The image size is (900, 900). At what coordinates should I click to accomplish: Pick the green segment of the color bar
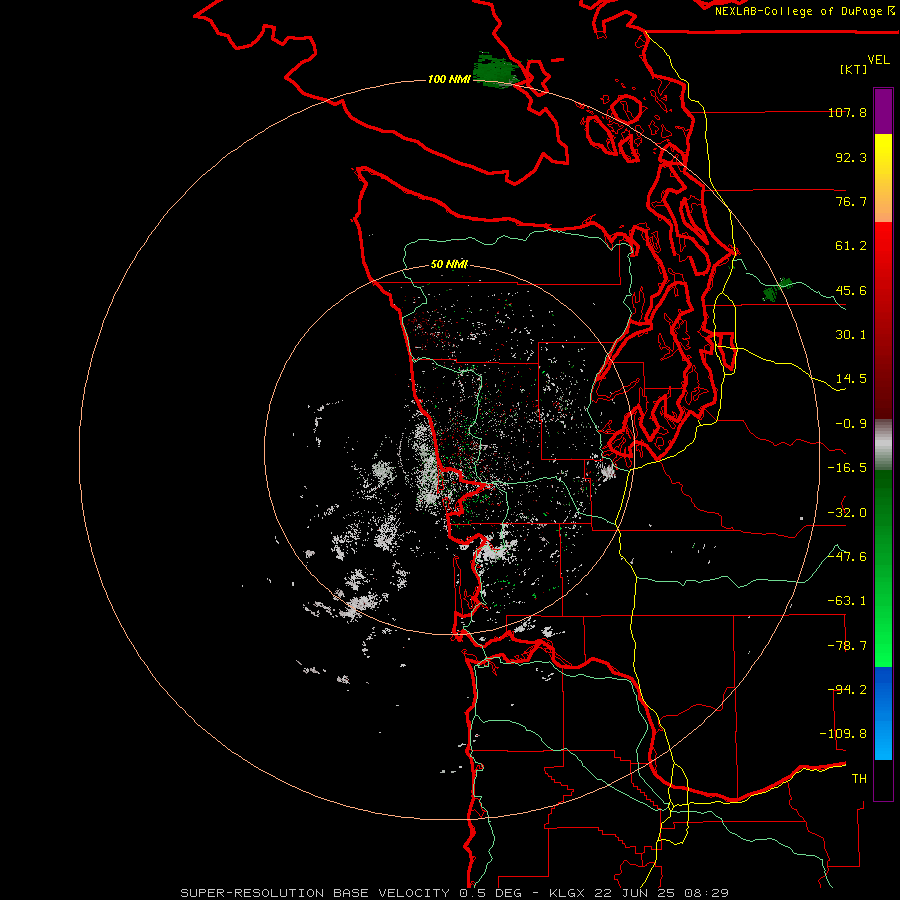click(883, 568)
